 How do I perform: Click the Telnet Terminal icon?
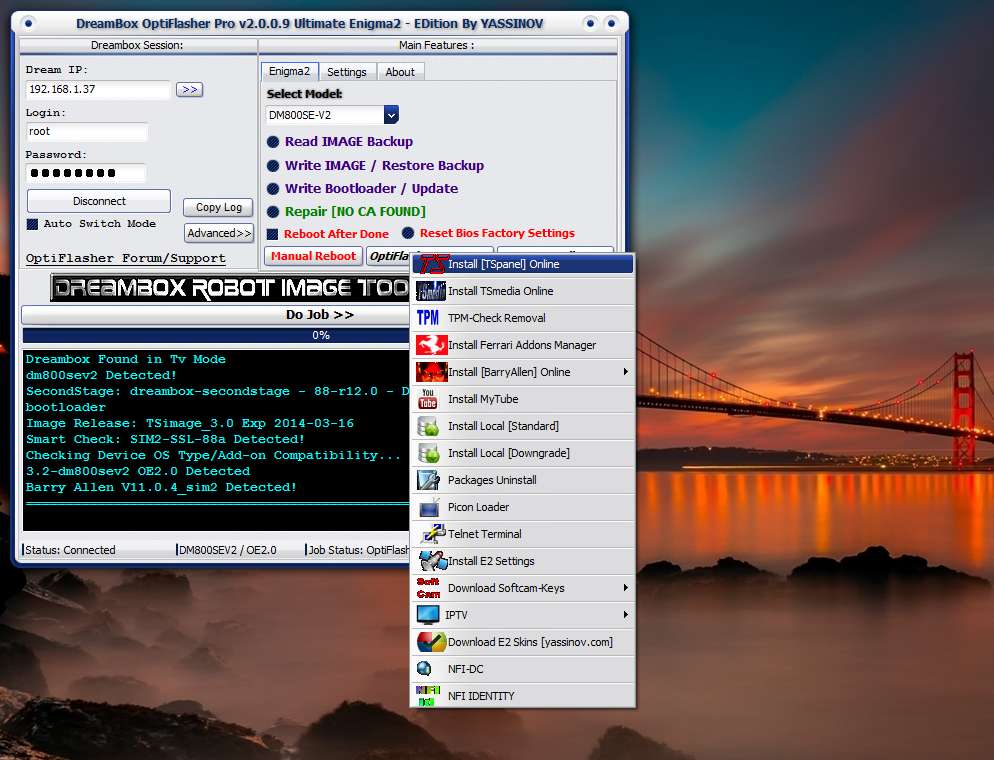point(433,534)
